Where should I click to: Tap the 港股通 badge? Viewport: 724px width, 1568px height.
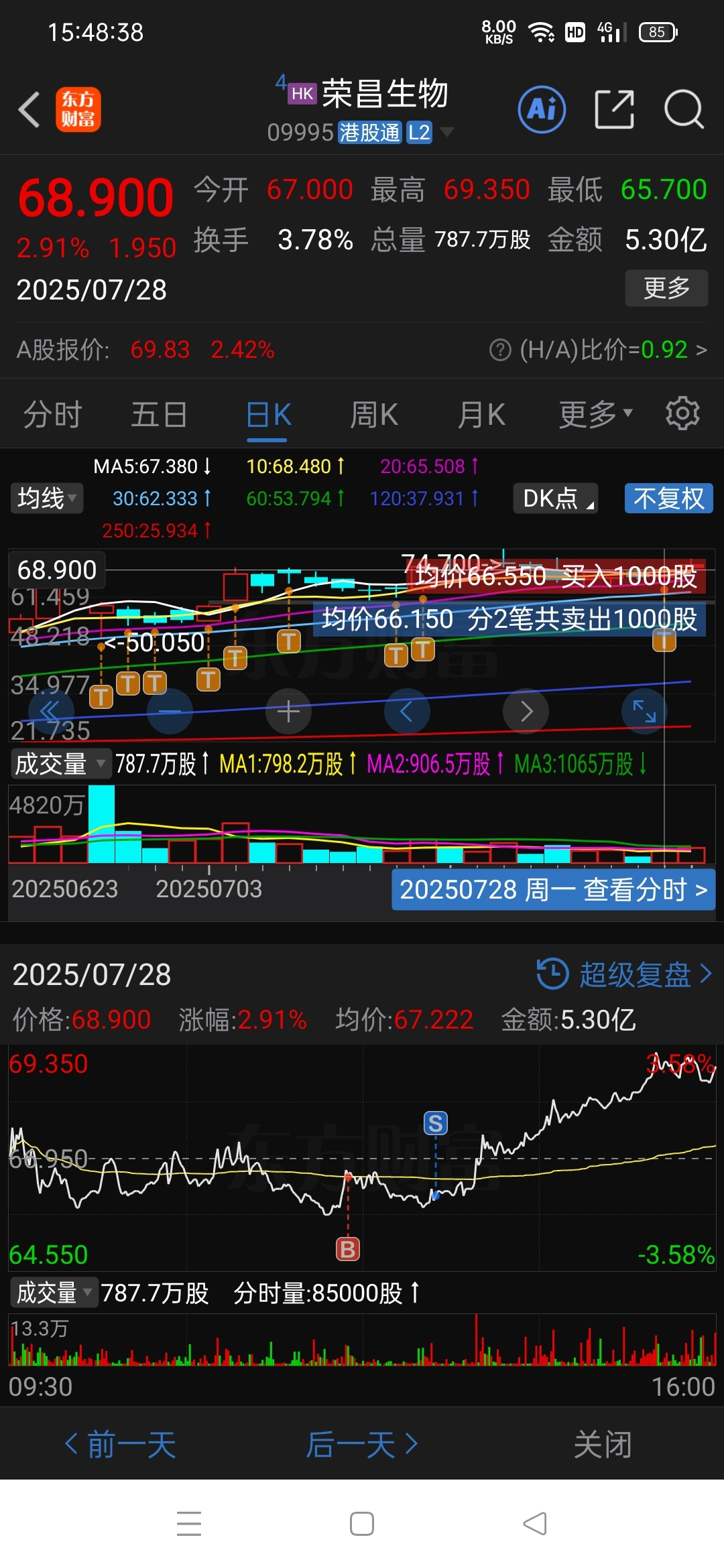(x=369, y=133)
